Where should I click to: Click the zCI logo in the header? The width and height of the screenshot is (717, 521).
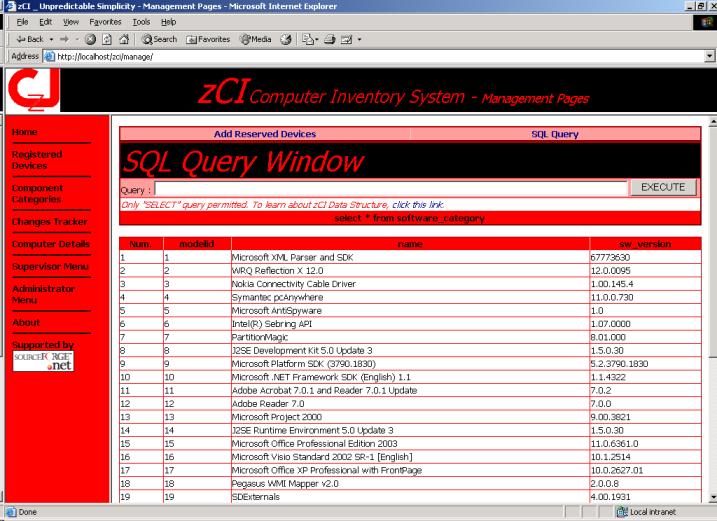click(x=33, y=90)
